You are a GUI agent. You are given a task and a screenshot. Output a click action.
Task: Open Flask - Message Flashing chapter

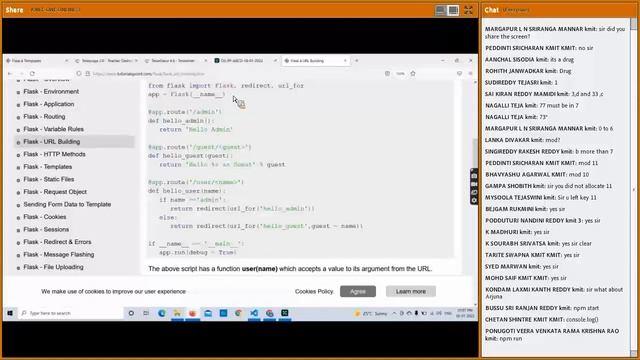click(59, 254)
